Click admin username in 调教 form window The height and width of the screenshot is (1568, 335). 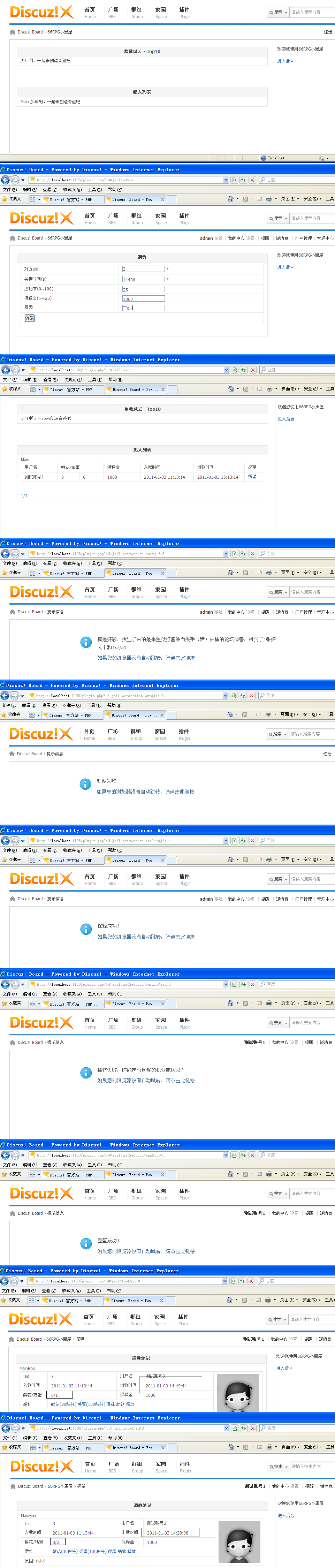(x=206, y=238)
